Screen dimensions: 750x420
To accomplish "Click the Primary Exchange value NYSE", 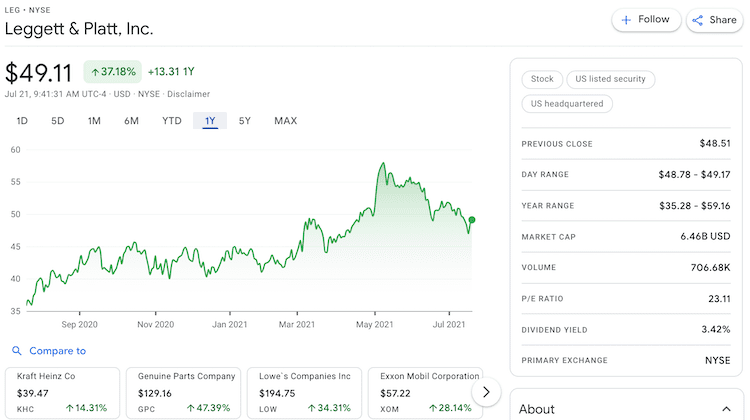I will (x=717, y=361).
